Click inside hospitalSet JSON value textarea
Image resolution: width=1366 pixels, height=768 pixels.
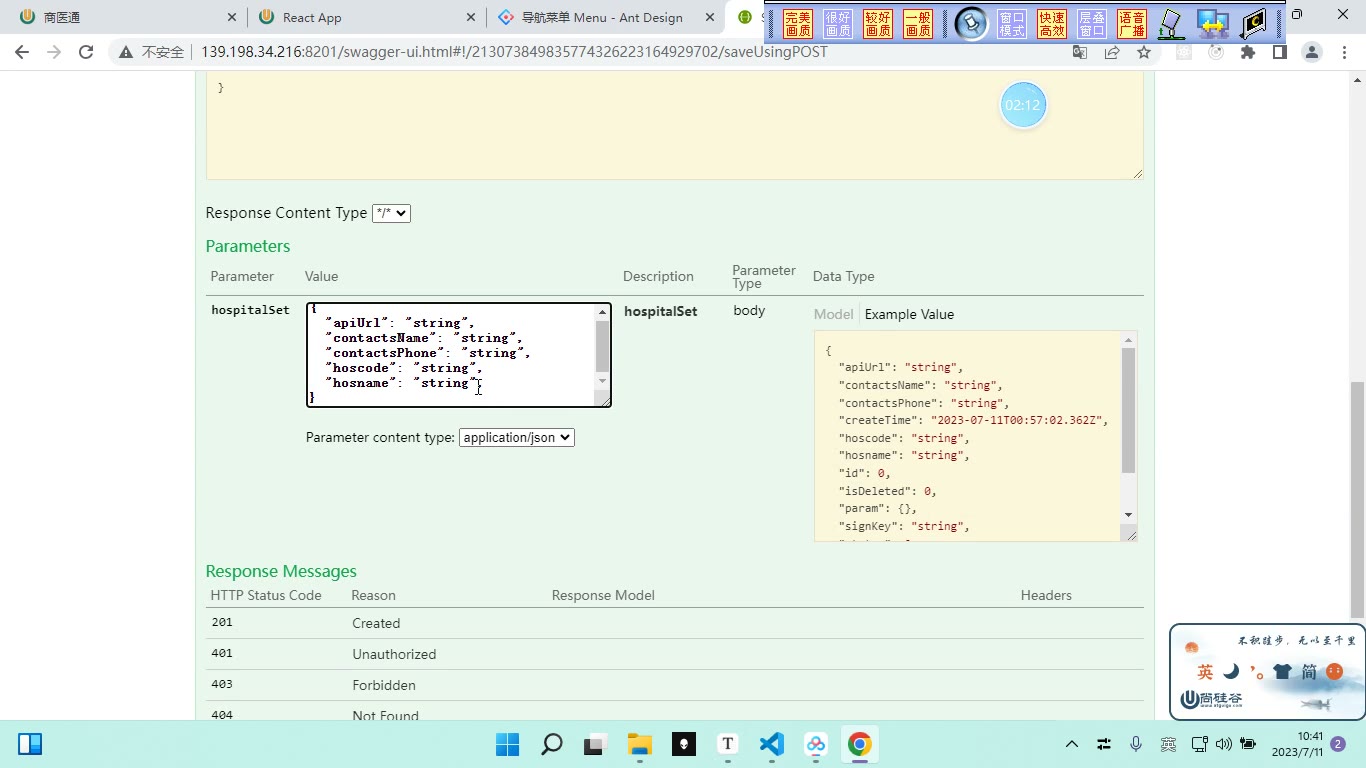(452, 355)
